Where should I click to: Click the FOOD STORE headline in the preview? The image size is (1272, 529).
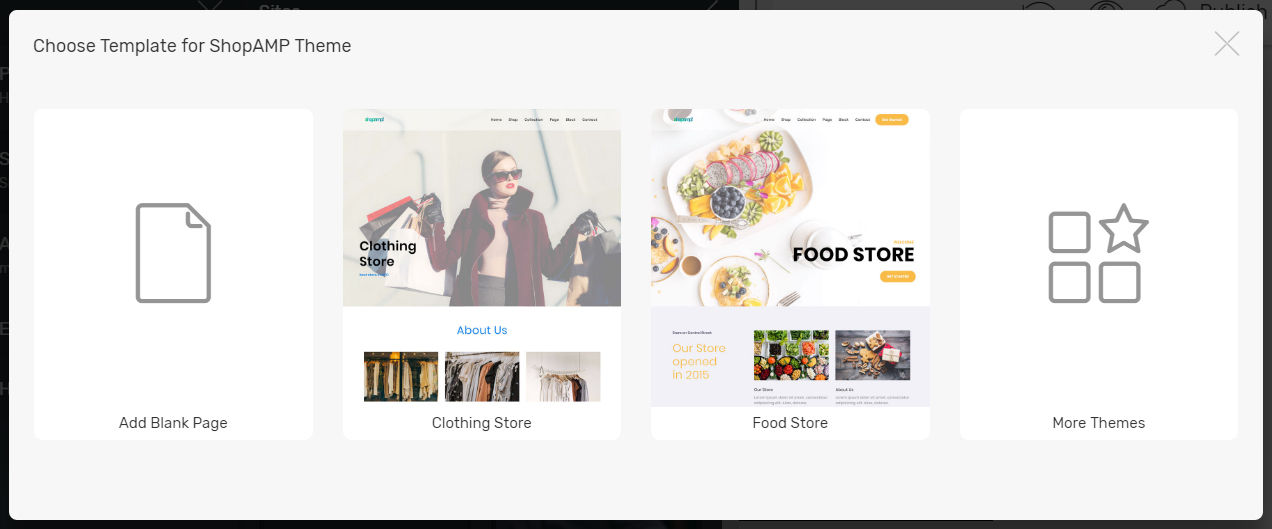coord(853,255)
